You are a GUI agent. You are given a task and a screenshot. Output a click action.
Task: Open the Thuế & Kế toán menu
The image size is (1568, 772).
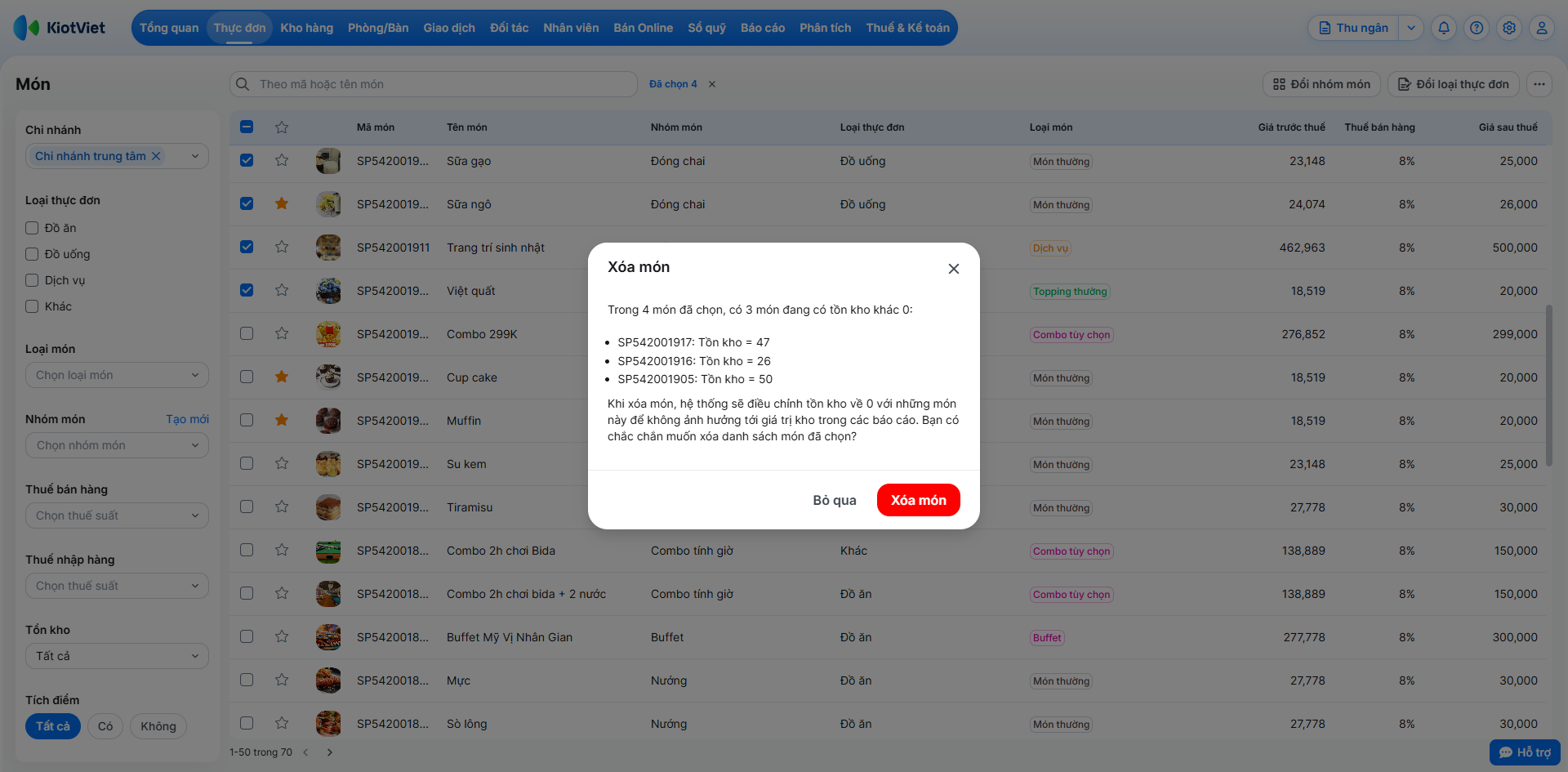(x=908, y=28)
